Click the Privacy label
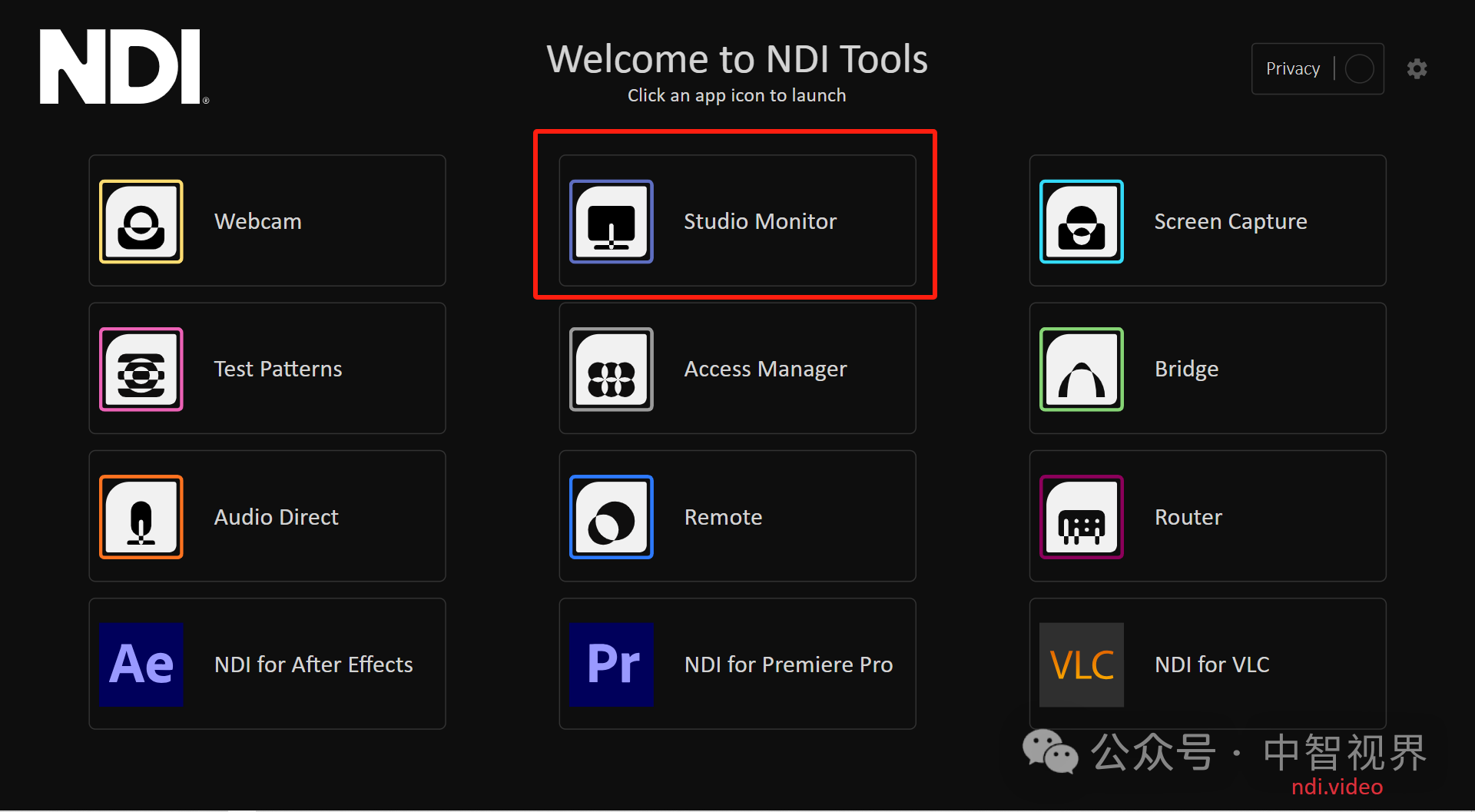Viewport: 1475px width, 812px height. pos(1291,68)
